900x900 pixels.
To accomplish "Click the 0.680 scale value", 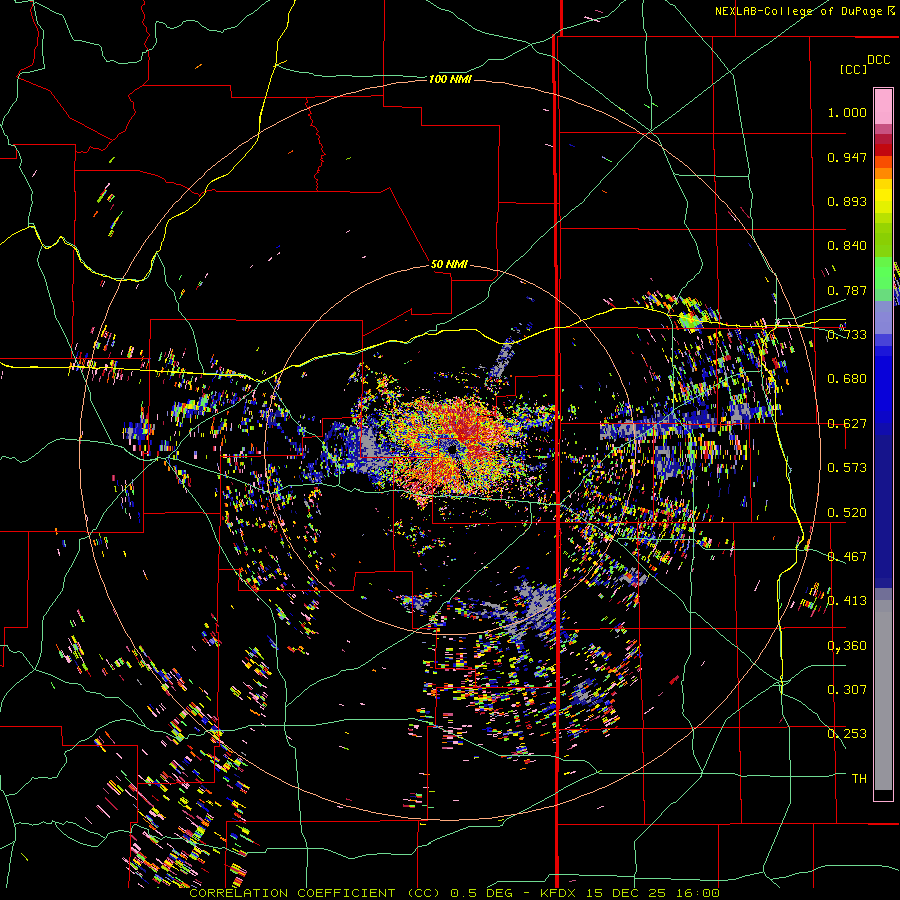I will [x=847, y=379].
